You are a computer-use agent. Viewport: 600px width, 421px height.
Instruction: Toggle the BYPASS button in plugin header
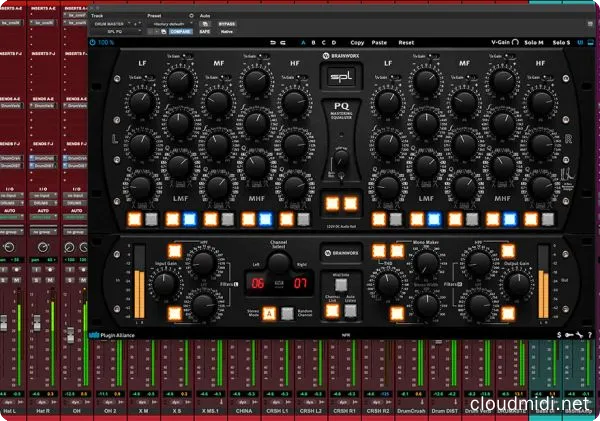[x=226, y=22]
